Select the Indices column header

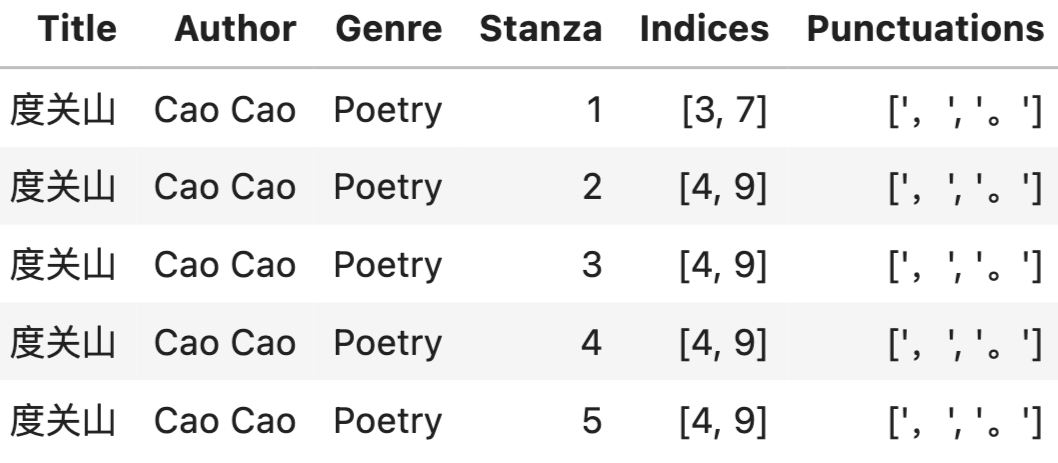[x=704, y=30]
